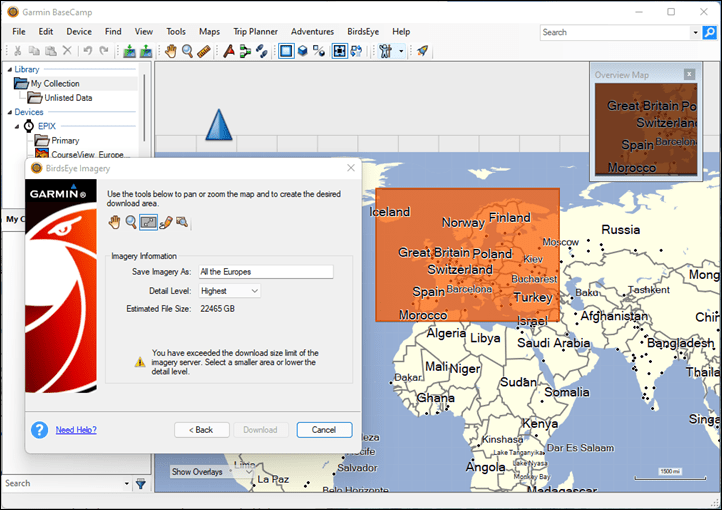Click the first Send to Device icon

(129, 51)
